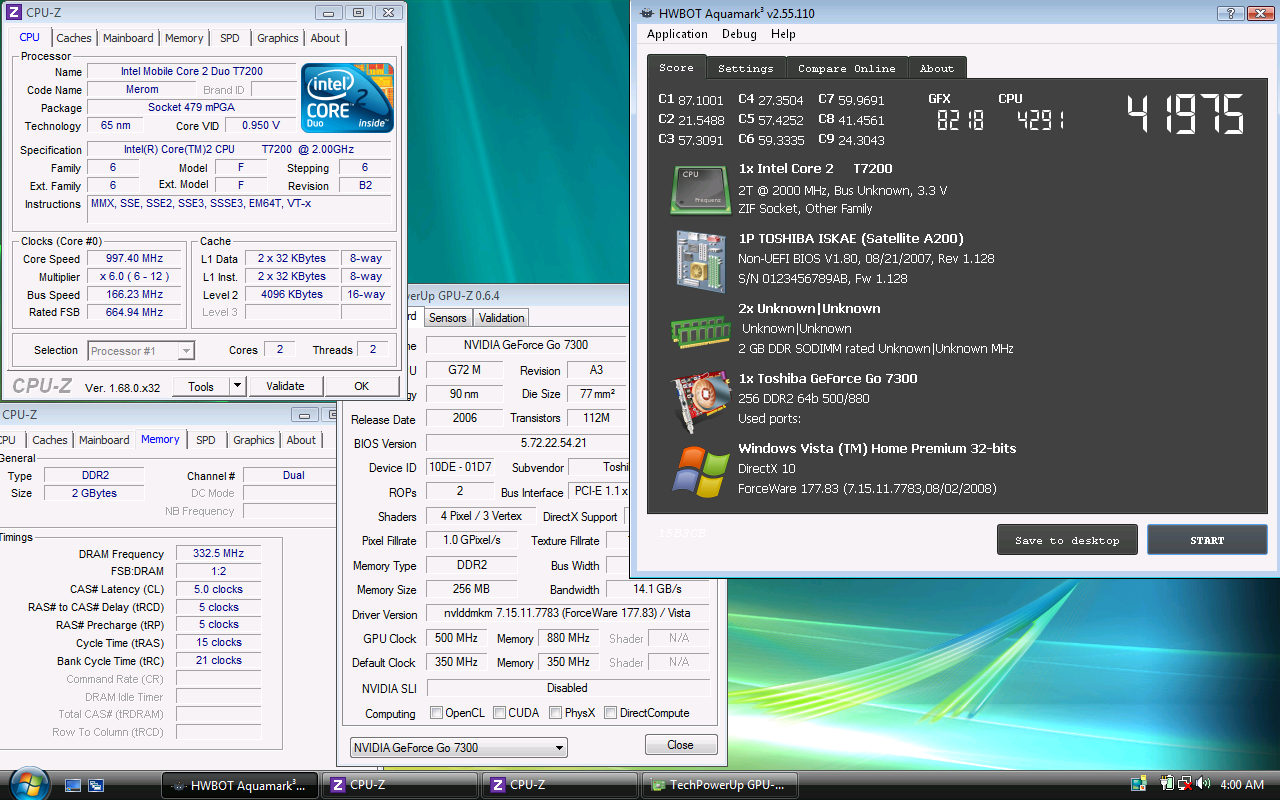Click the Show Desktop quick launch icon
Screen dimensions: 1280x800
tap(73, 785)
